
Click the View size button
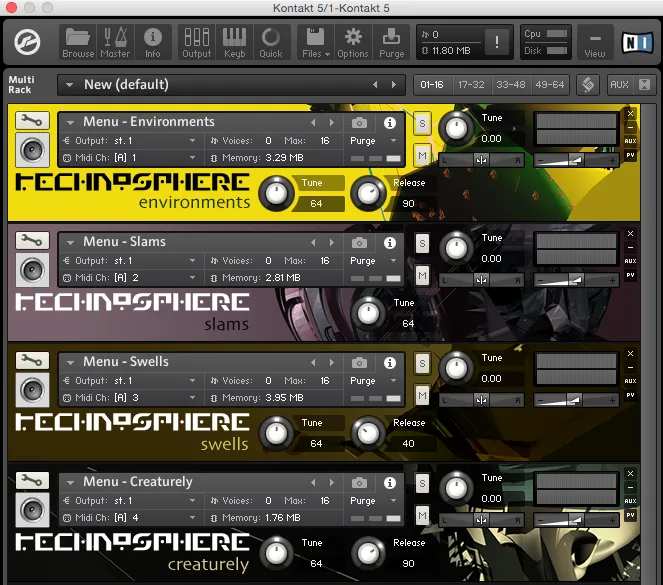pyautogui.click(x=595, y=42)
